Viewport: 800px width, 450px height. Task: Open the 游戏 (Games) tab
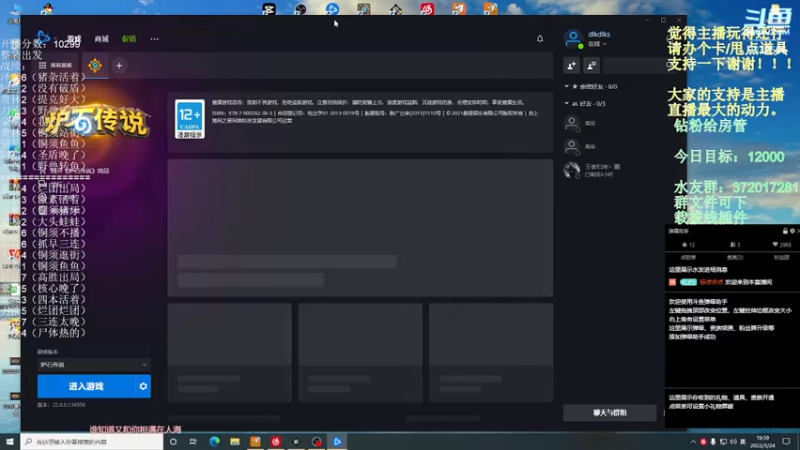click(74, 39)
